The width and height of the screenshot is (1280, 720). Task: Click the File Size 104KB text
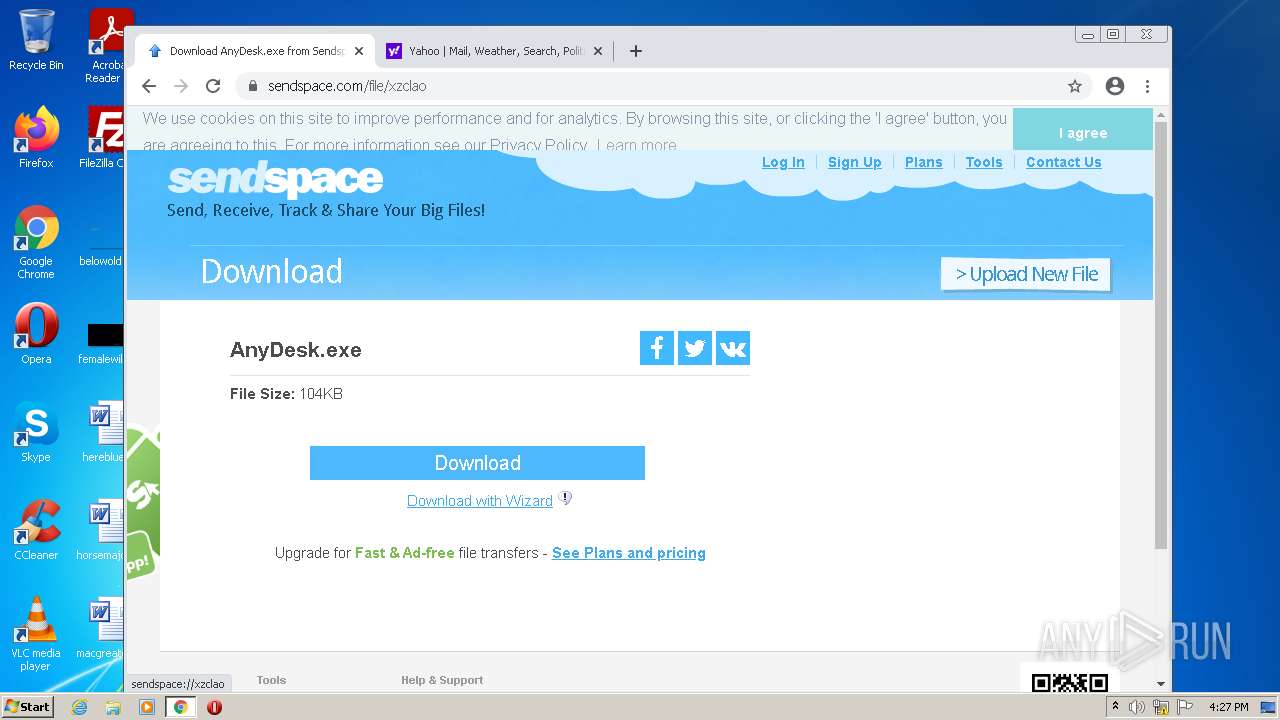tap(286, 394)
